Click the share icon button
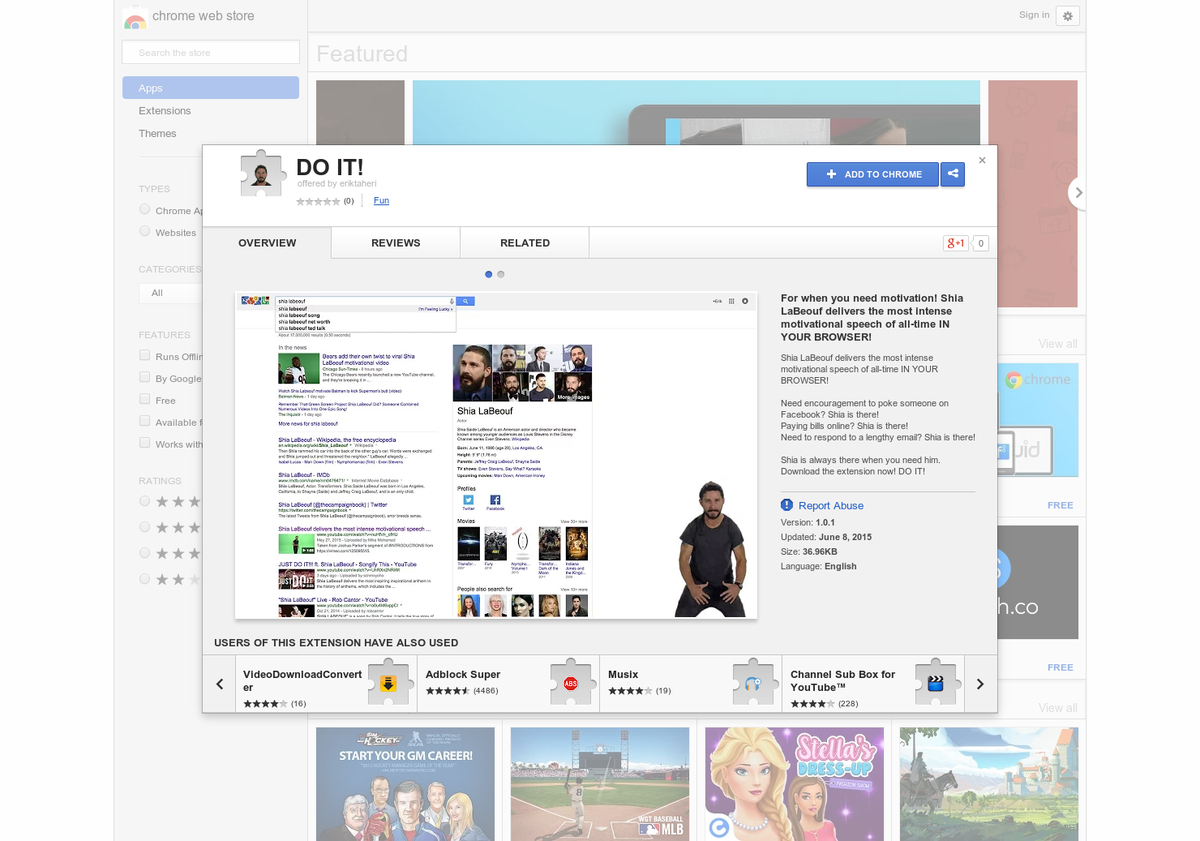Image resolution: width=1200 pixels, height=841 pixels. pos(953,174)
